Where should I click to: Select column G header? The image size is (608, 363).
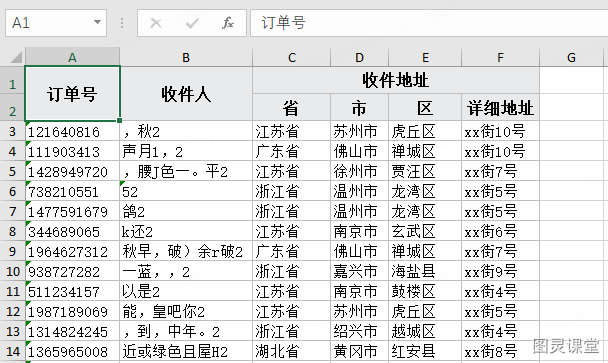[571, 57]
